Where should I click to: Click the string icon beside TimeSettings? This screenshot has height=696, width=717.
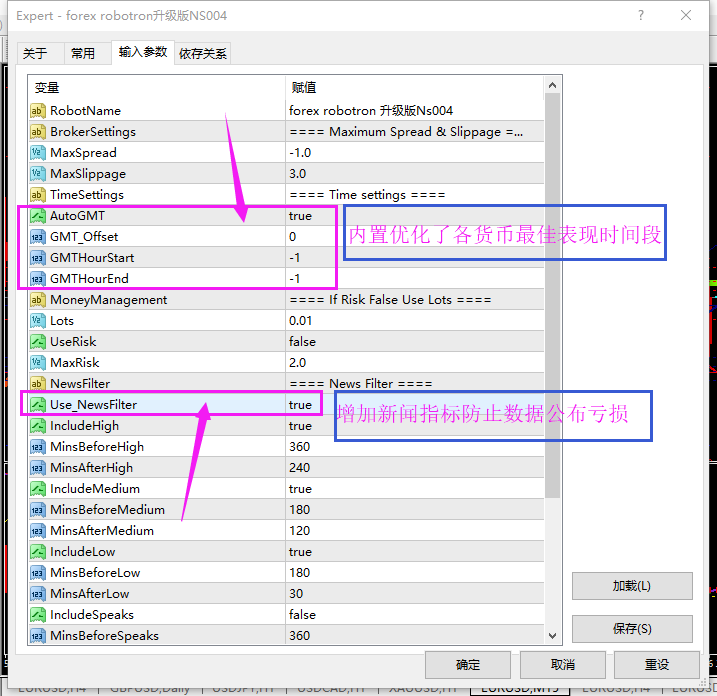(37, 195)
